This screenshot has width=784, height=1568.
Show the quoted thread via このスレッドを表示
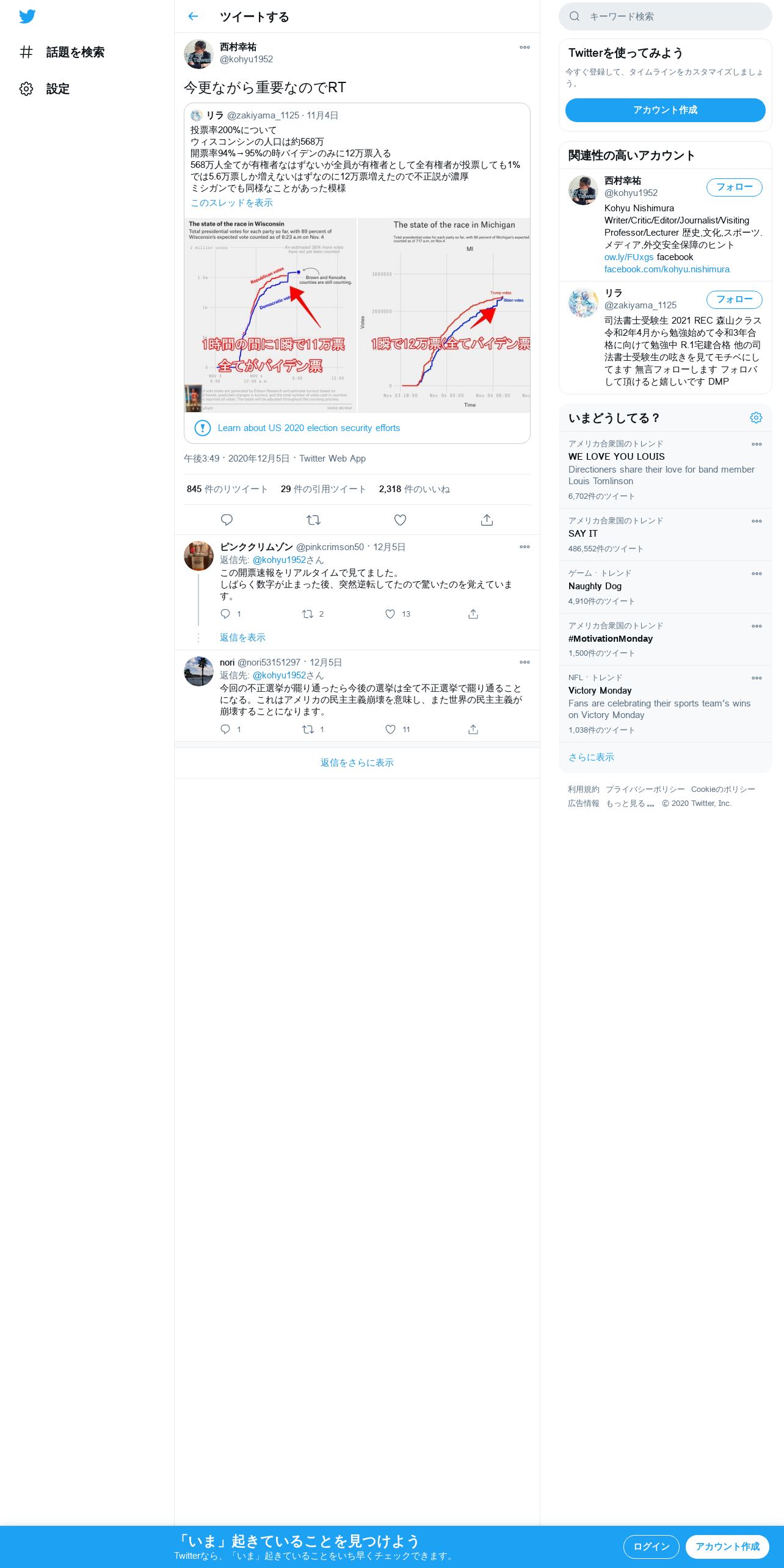point(231,203)
